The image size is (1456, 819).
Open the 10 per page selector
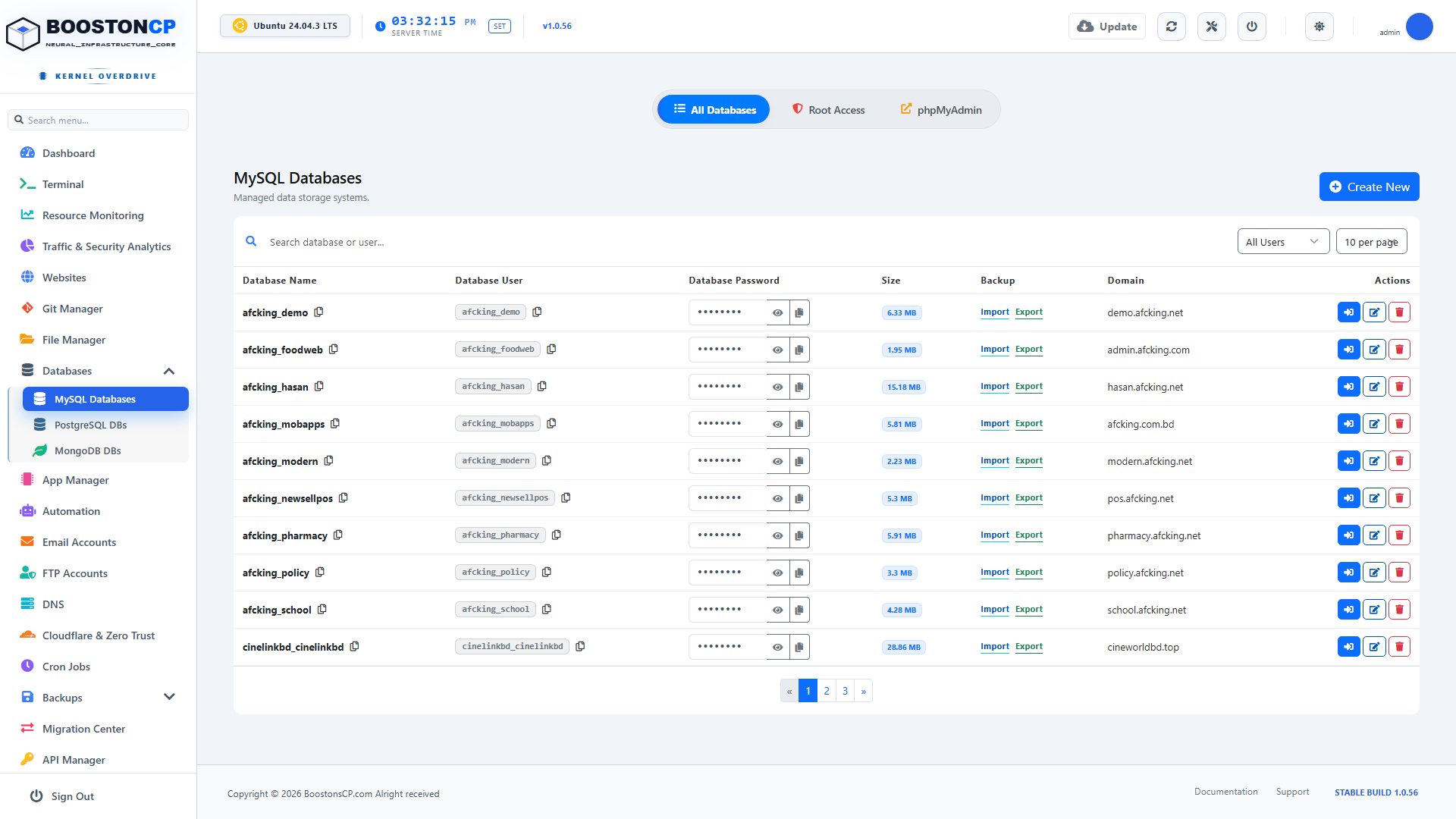click(1371, 242)
